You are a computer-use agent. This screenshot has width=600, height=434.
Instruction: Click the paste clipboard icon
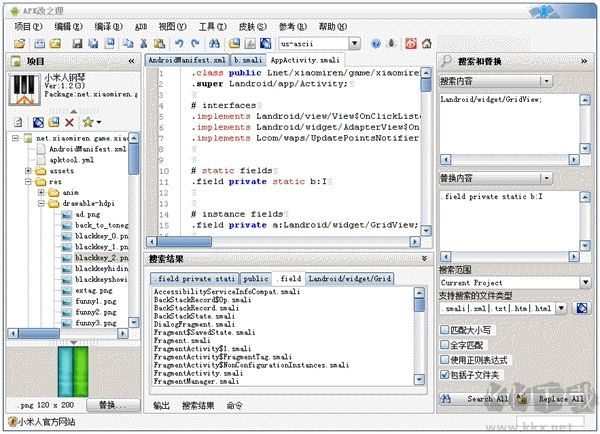pos(159,44)
